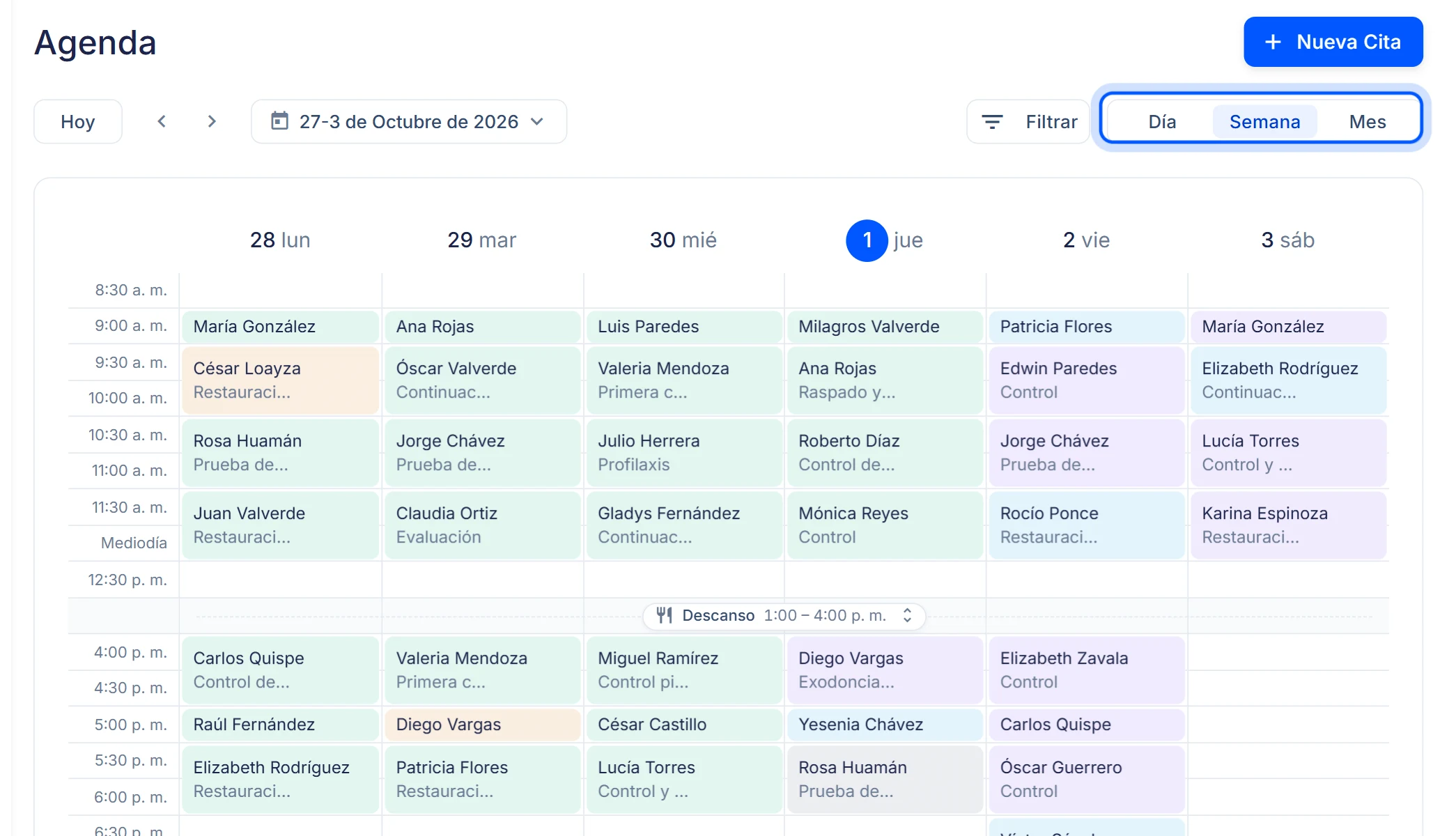The width and height of the screenshot is (1456, 836).
Task: Click the plus icon on Nueva Cita
Action: tap(1273, 42)
